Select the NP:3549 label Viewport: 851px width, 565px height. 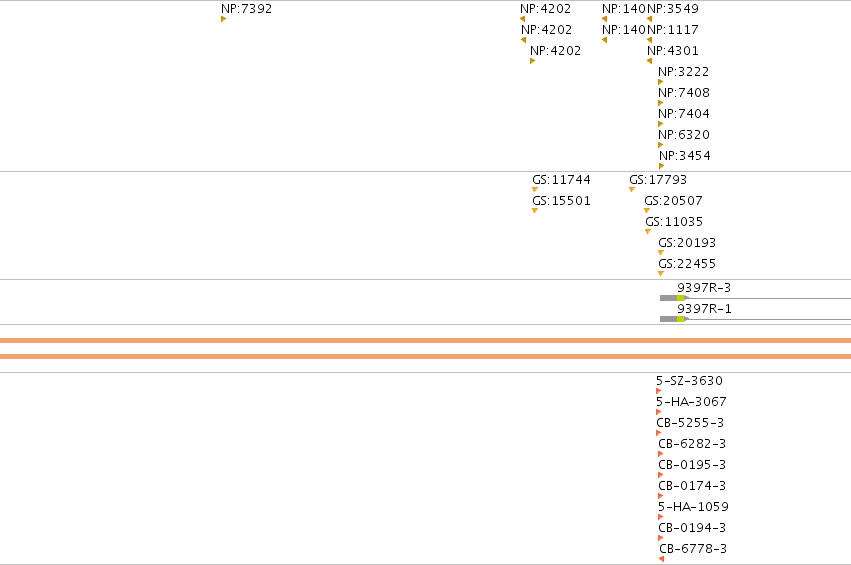(x=673, y=9)
